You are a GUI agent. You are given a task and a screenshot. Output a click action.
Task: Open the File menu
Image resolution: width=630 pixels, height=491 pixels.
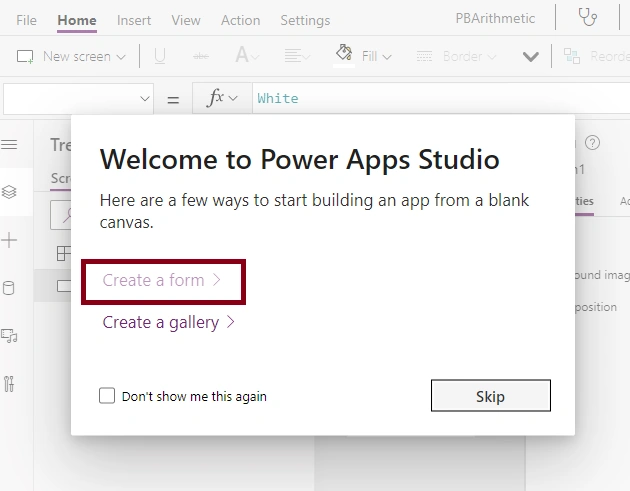pos(26,20)
